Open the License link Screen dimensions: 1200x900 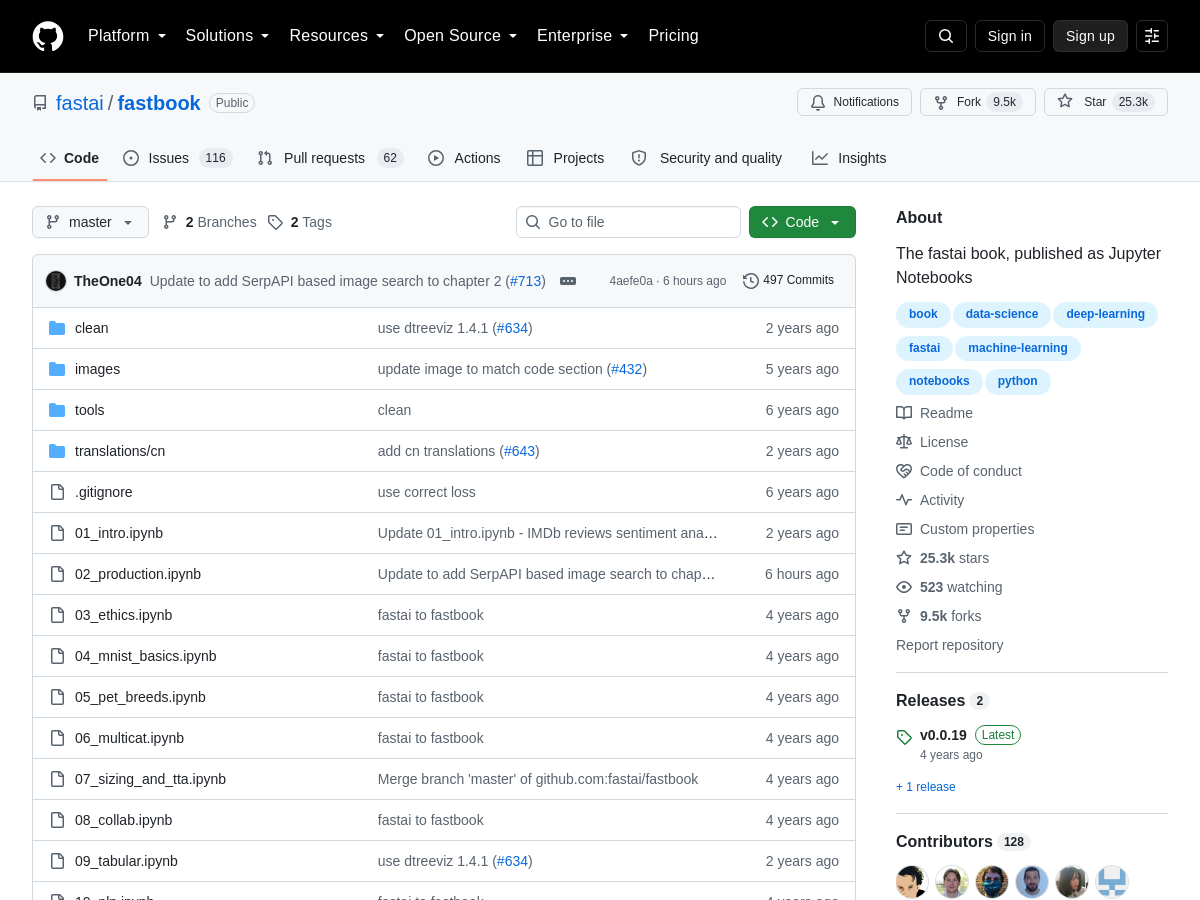click(932, 442)
